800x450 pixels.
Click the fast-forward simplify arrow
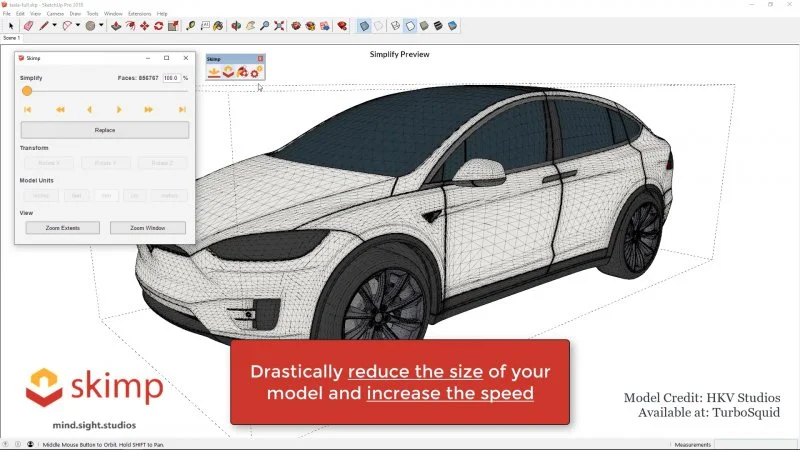click(148, 110)
